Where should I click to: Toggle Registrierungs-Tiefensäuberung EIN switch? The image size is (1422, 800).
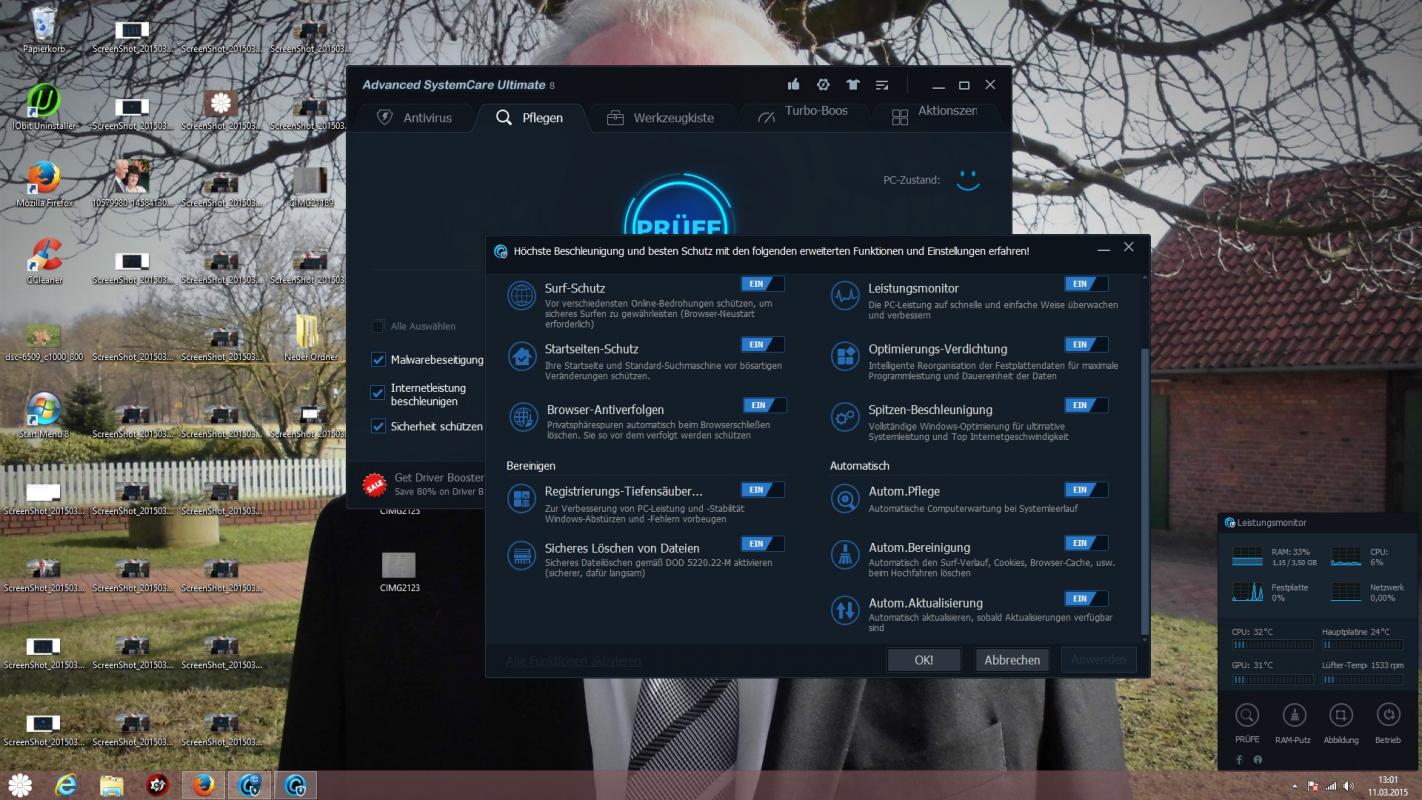[762, 490]
